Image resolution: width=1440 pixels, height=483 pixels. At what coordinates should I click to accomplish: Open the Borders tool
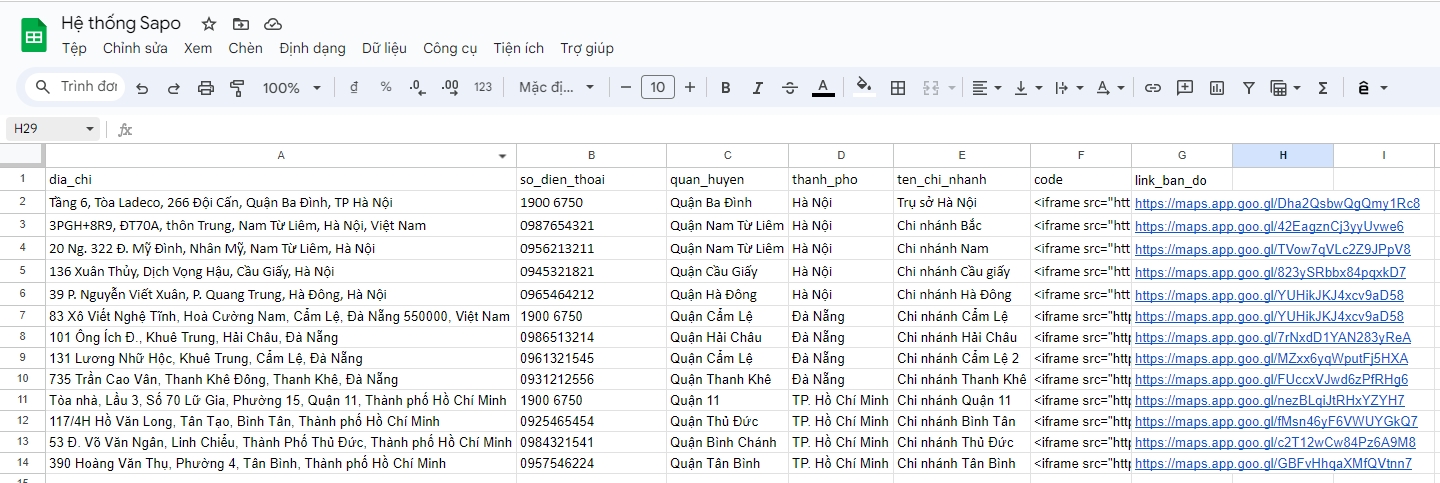pos(898,88)
